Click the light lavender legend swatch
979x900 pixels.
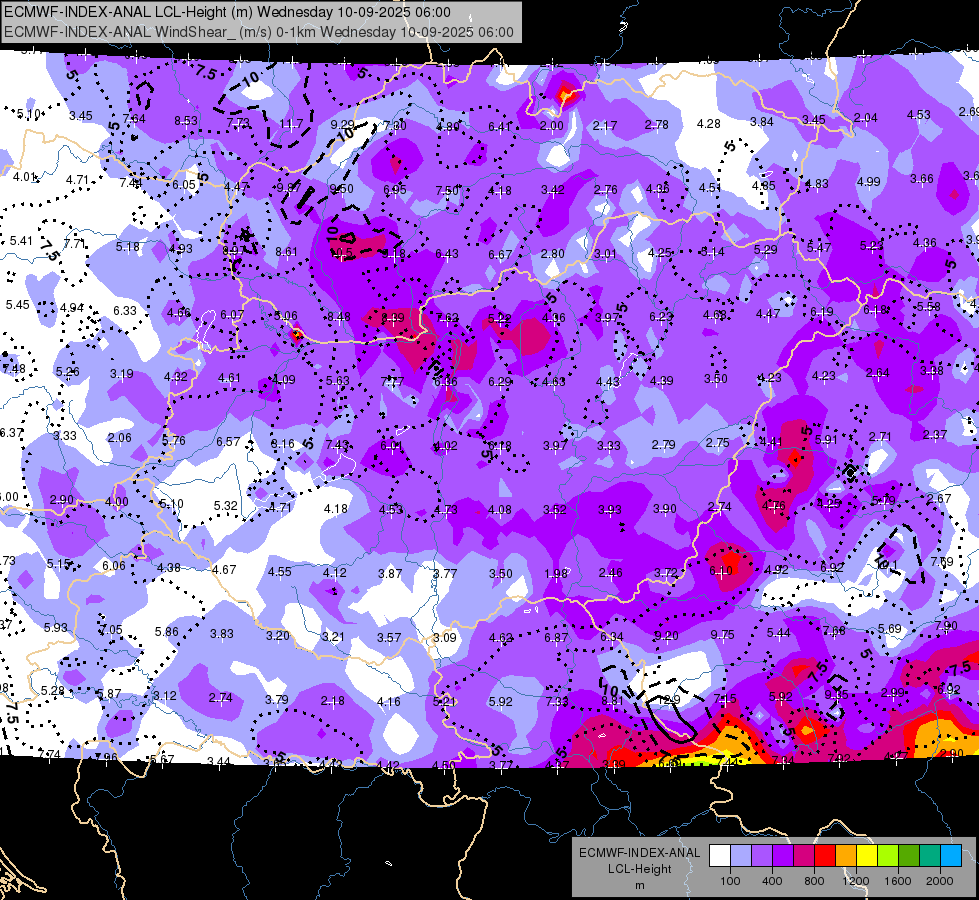coord(741,856)
